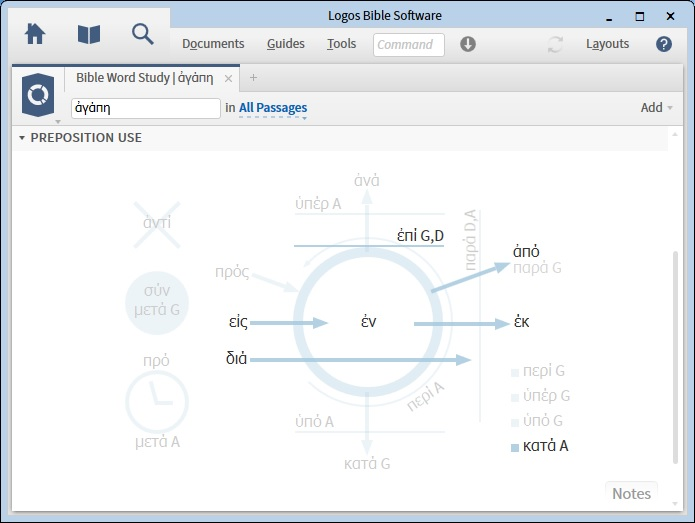Open the Guides menu
Viewport: 695px width, 523px height.
coord(286,44)
